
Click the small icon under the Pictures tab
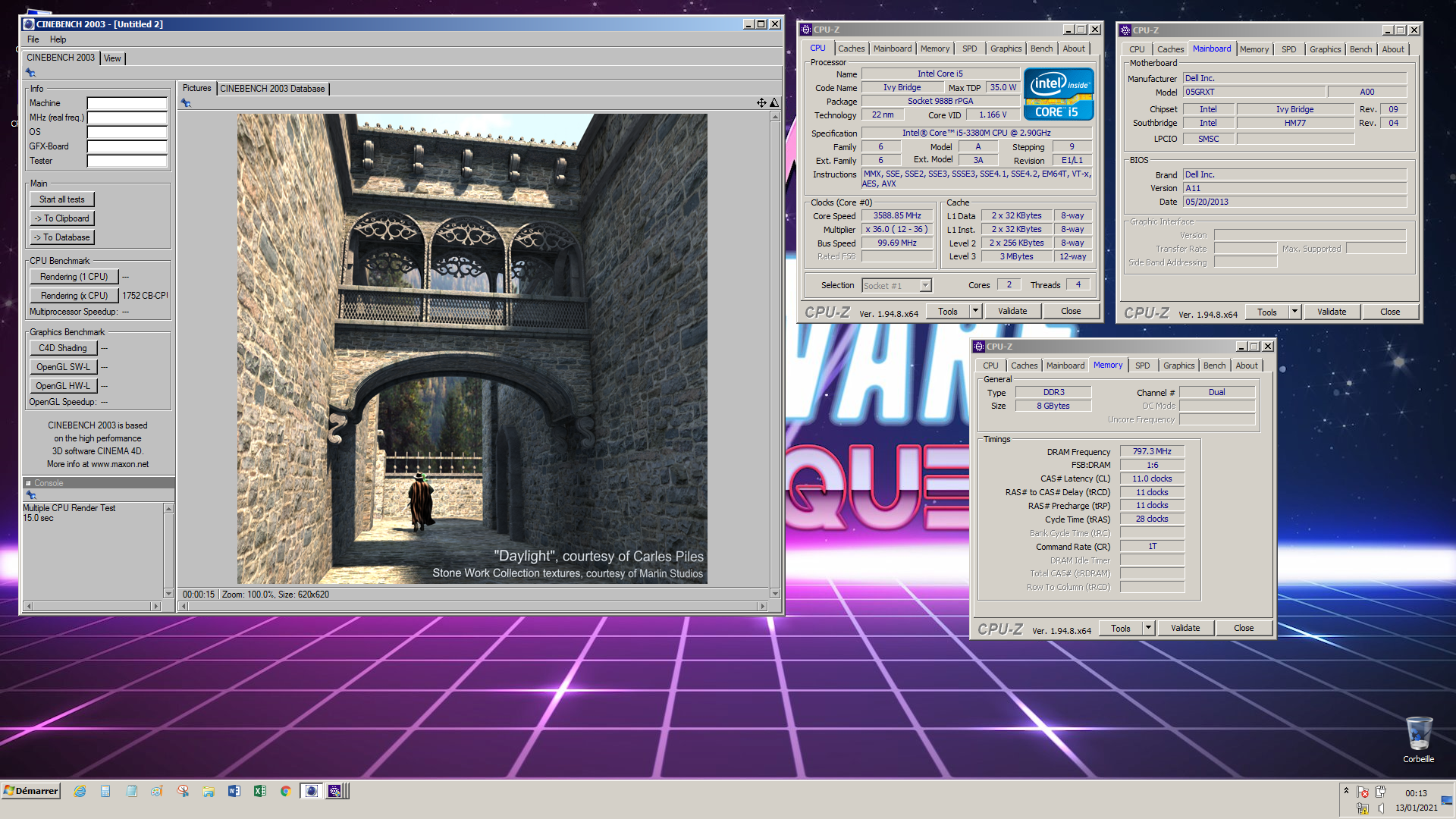click(x=187, y=102)
